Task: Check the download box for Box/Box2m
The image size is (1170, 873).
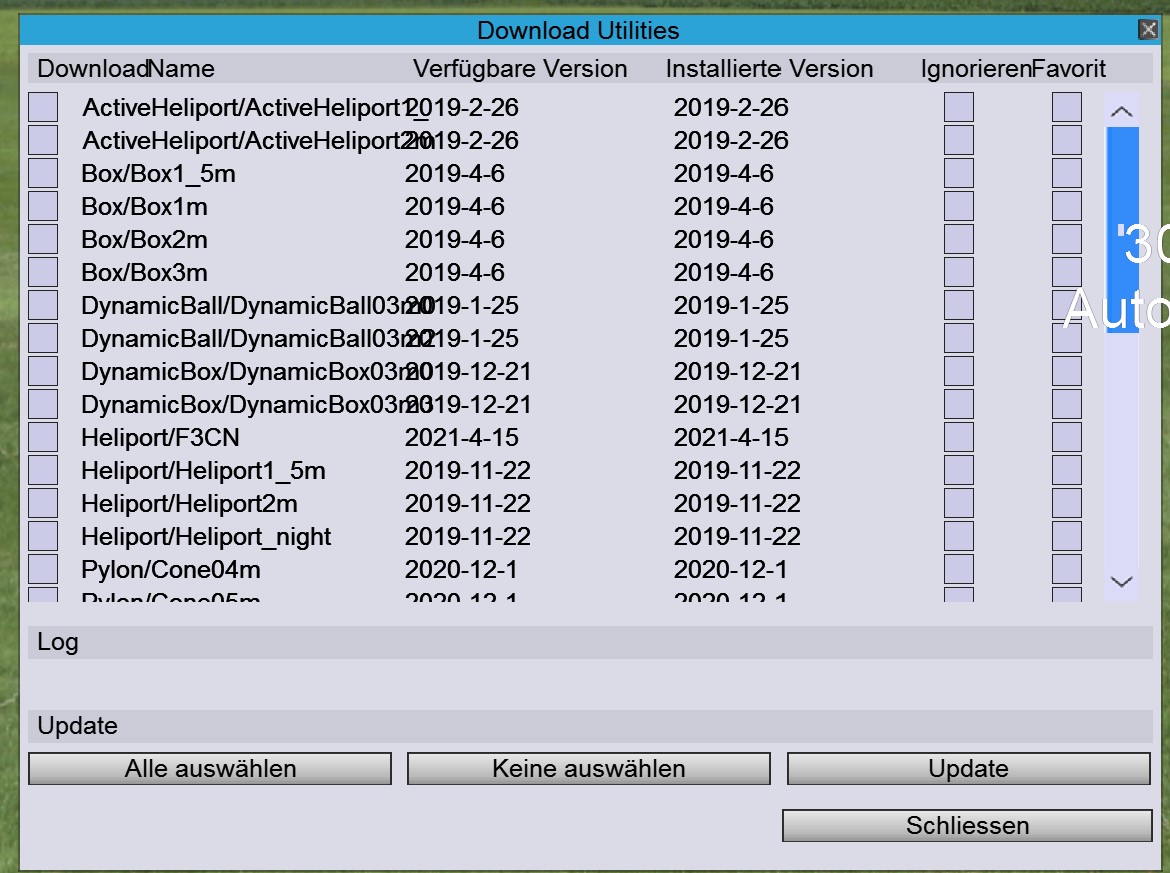Action: [x=43, y=239]
